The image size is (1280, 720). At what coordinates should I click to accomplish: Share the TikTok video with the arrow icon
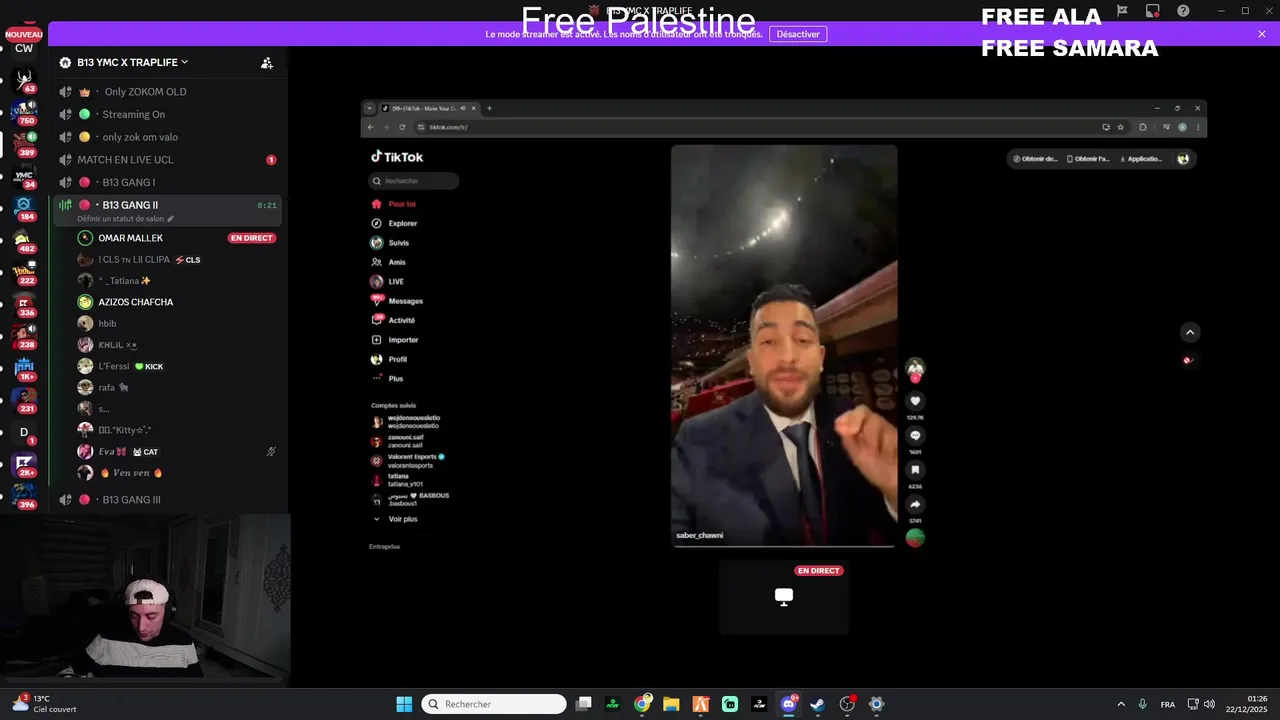point(915,505)
